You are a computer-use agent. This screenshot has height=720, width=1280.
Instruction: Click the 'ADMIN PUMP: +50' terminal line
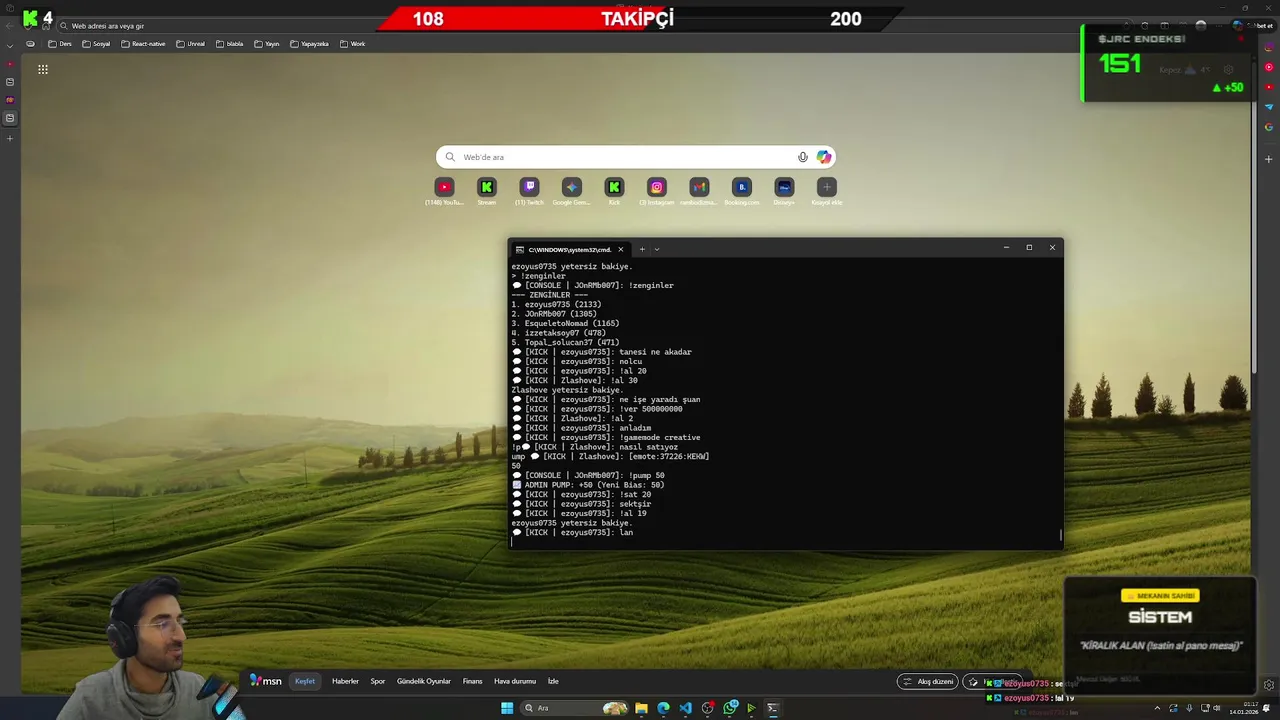click(x=588, y=485)
